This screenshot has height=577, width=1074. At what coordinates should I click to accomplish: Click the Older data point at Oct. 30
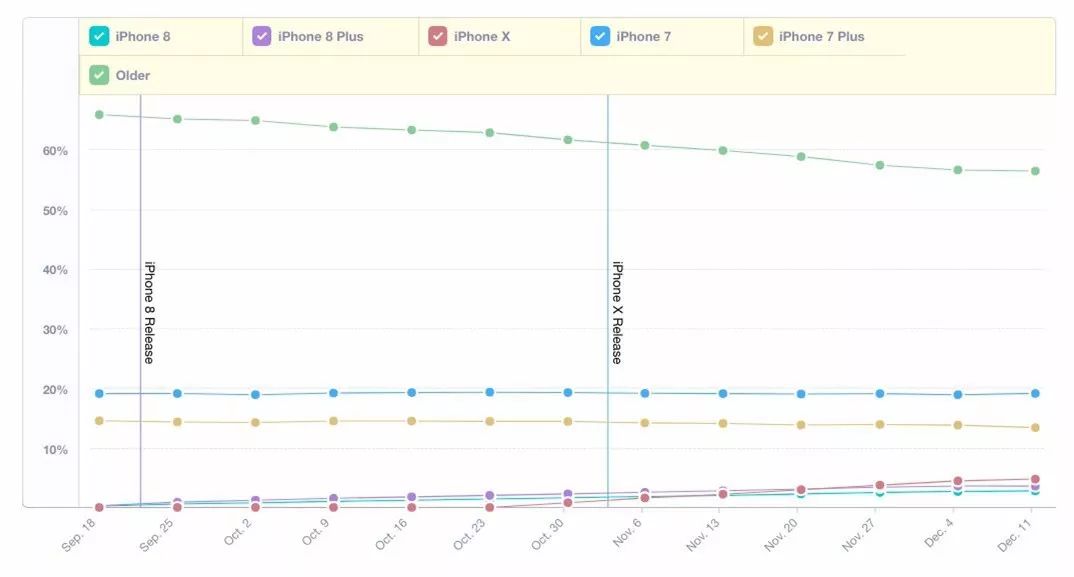coord(567,140)
